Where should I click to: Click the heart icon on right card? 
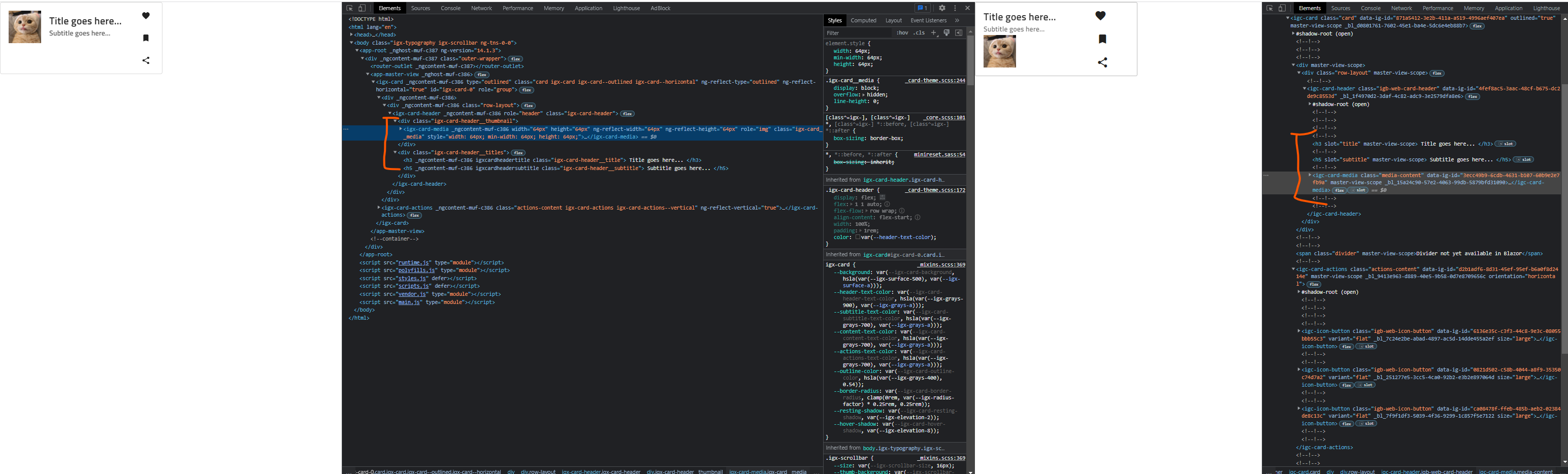pyautogui.click(x=1100, y=16)
